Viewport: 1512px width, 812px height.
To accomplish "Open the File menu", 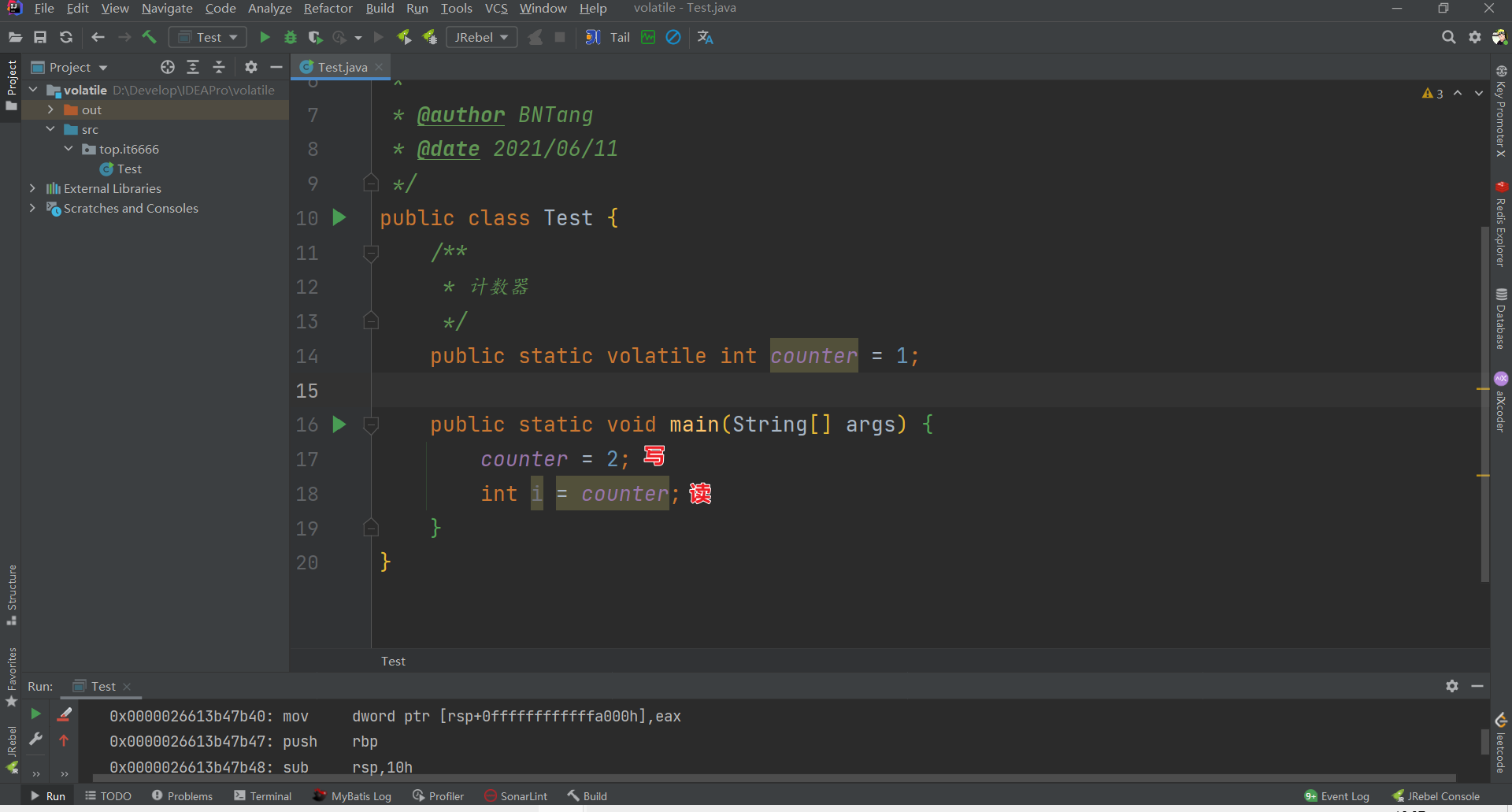I will [x=44, y=8].
